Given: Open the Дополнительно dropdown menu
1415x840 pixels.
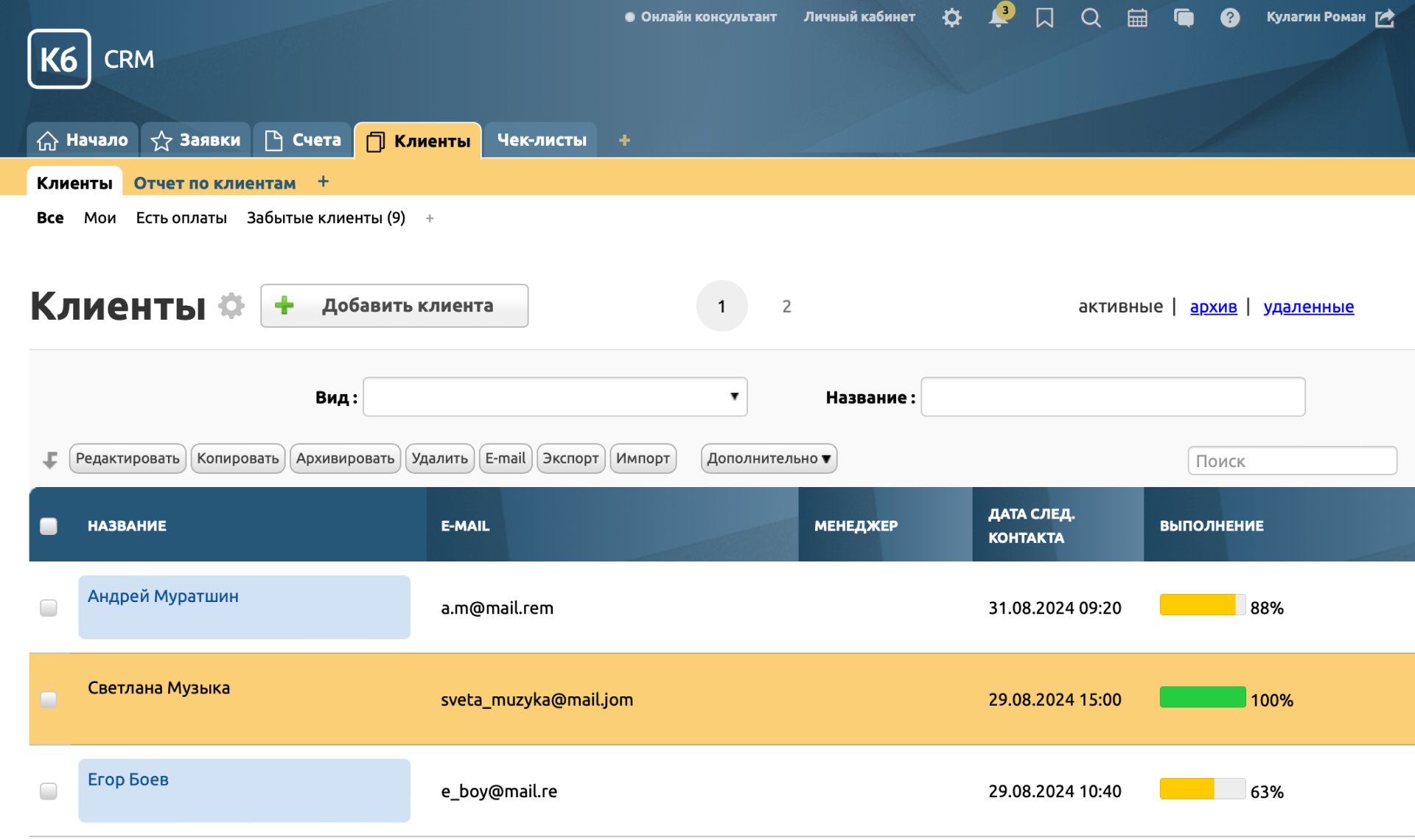Looking at the screenshot, I should [769, 458].
